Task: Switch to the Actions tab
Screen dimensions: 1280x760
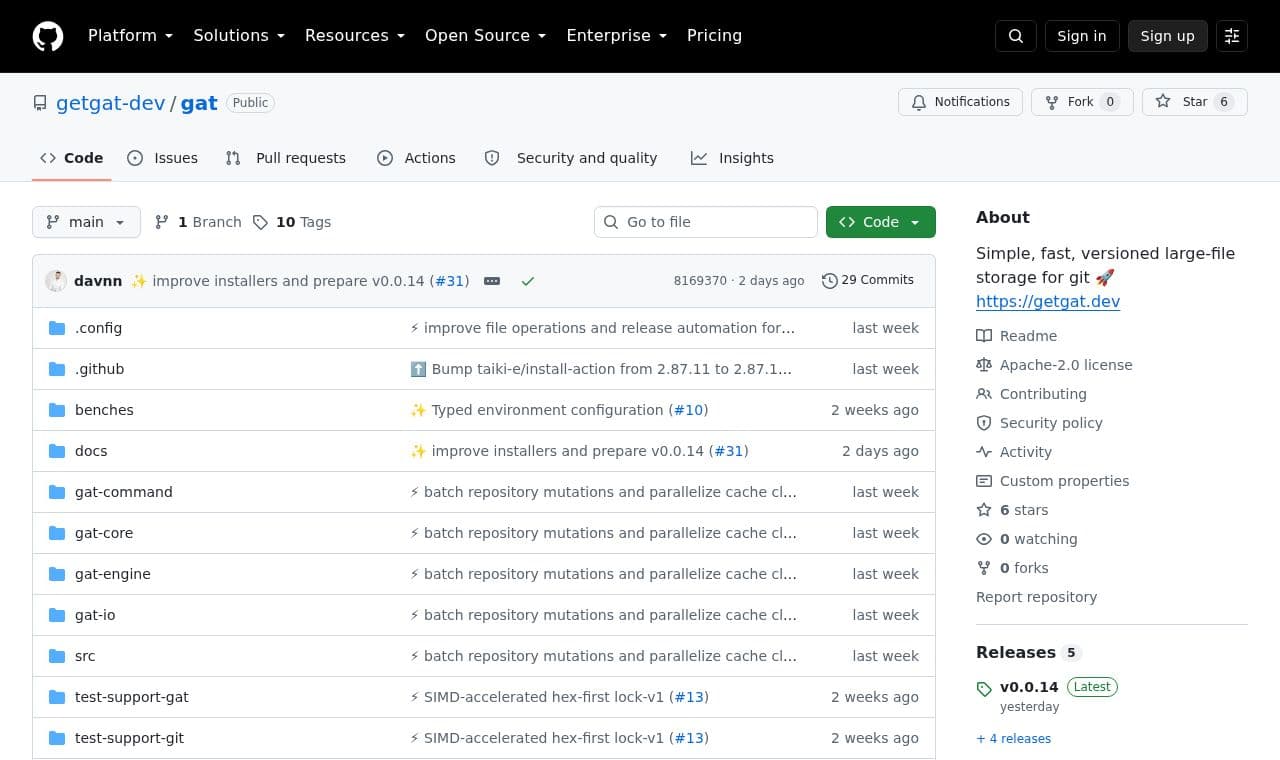Action: pyautogui.click(x=416, y=158)
